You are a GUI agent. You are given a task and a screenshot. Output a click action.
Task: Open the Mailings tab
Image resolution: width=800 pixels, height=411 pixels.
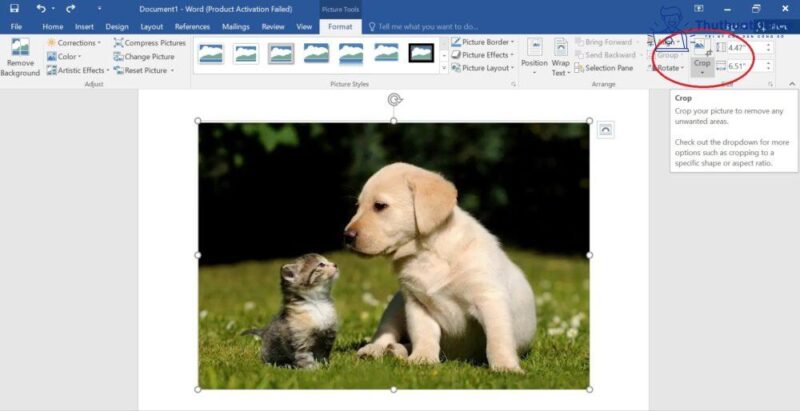pos(236,27)
